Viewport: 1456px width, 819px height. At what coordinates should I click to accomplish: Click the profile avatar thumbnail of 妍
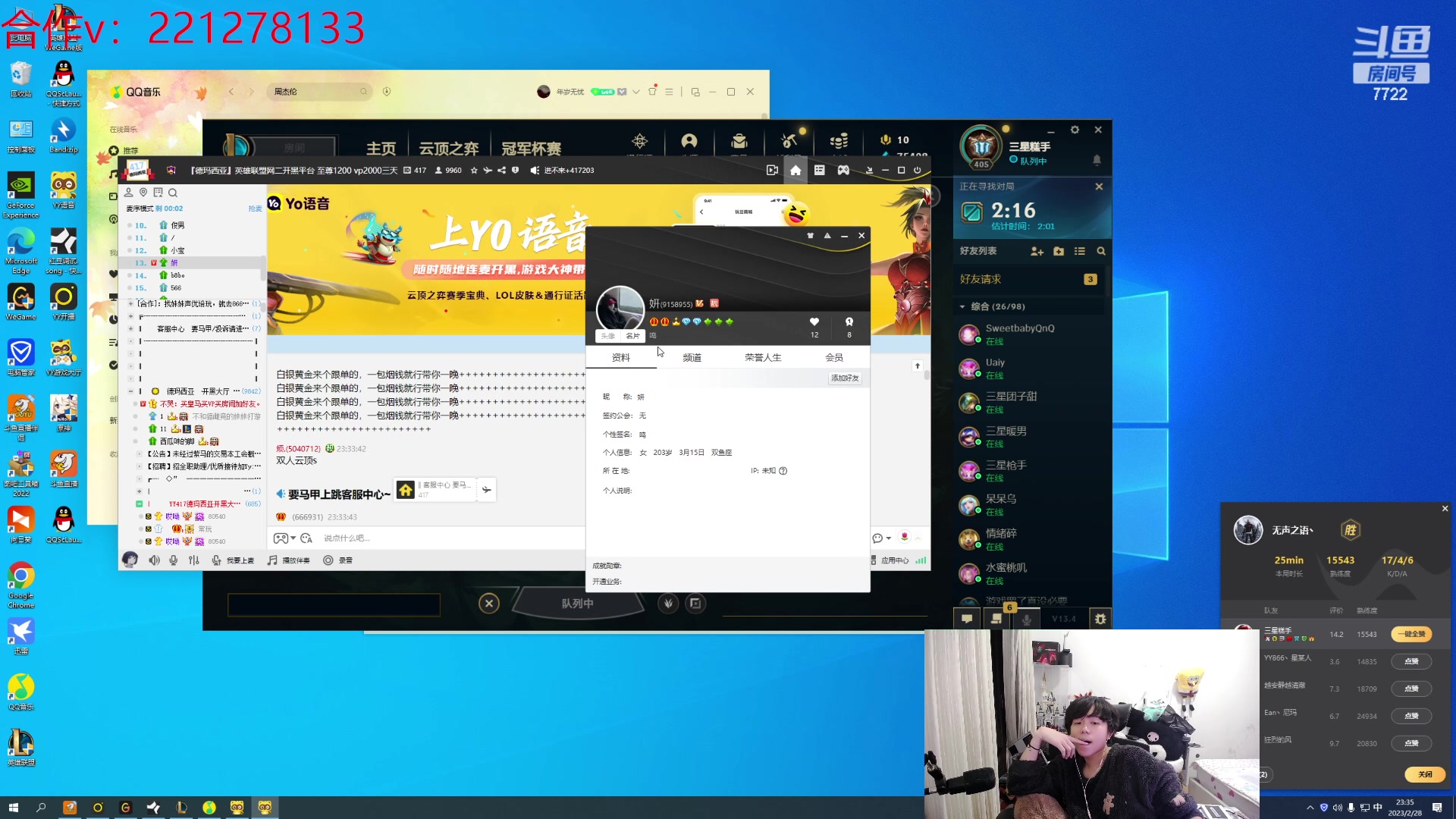pyautogui.click(x=620, y=310)
